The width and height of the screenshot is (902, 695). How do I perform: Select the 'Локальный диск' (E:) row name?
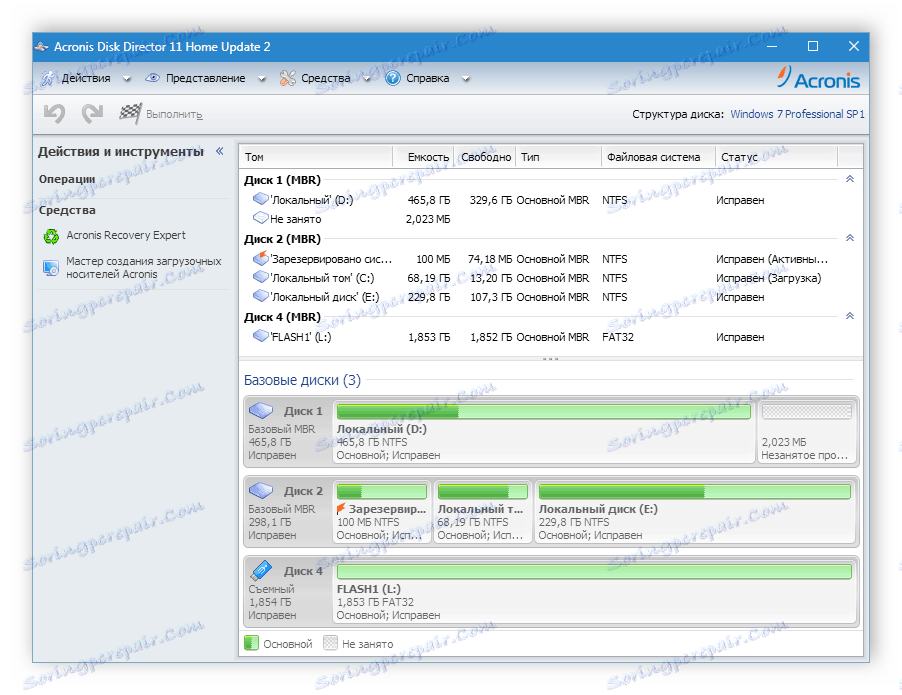click(x=324, y=297)
